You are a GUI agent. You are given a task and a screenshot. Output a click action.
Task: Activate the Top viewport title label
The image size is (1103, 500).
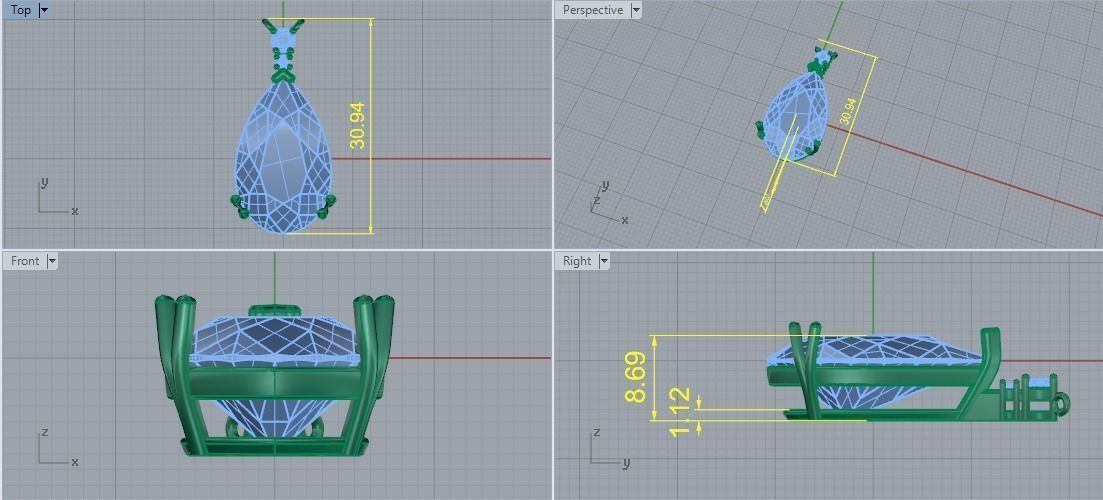pyautogui.click(x=20, y=10)
